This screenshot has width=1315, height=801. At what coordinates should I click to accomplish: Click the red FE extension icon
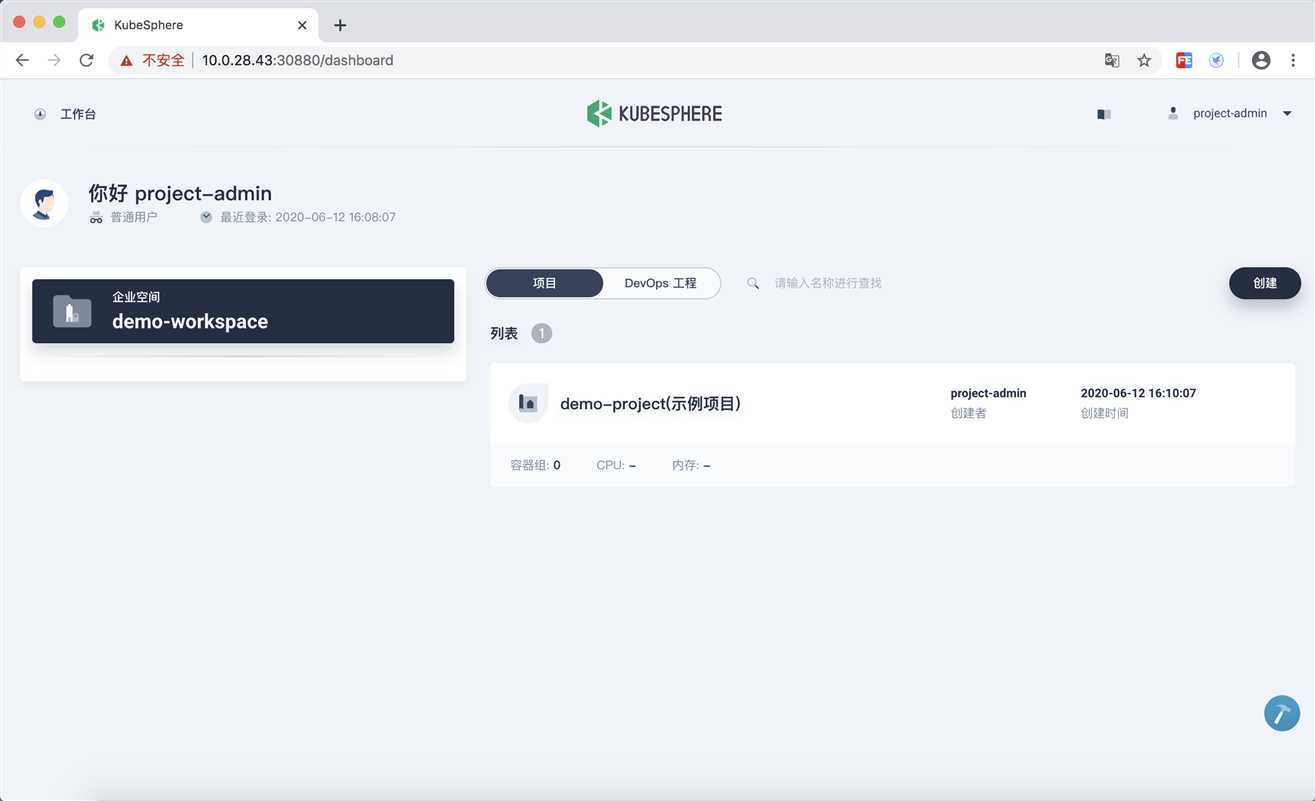coord(1184,60)
